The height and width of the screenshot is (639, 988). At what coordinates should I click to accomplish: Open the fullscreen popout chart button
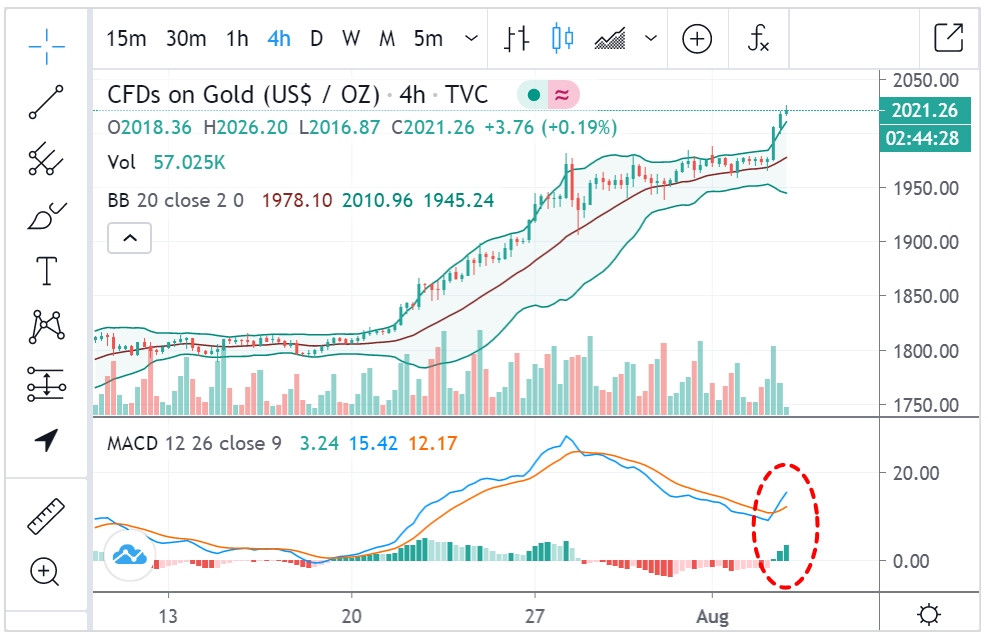[x=947, y=39]
